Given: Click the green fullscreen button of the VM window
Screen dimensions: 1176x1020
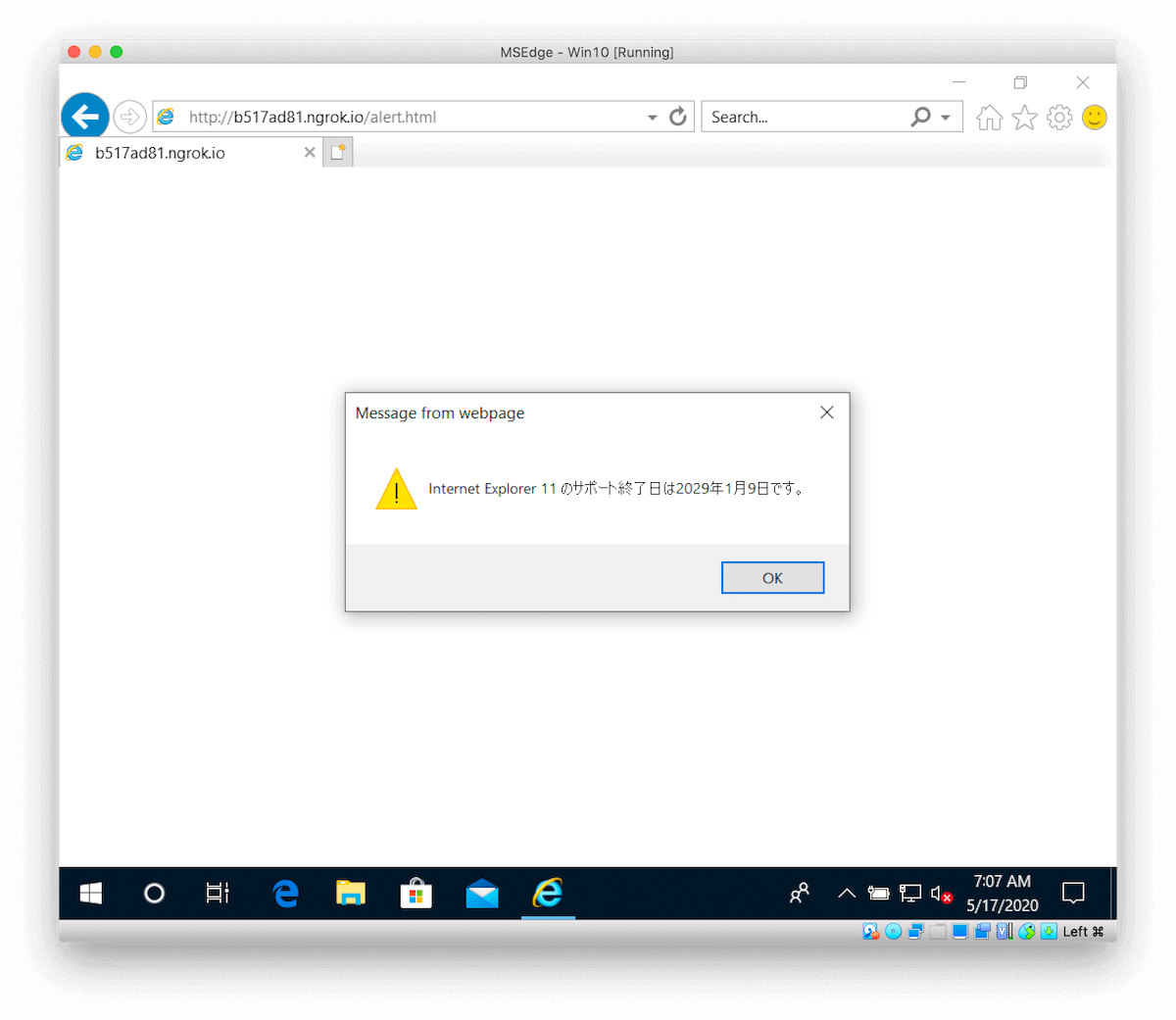Looking at the screenshot, I should tap(117, 52).
